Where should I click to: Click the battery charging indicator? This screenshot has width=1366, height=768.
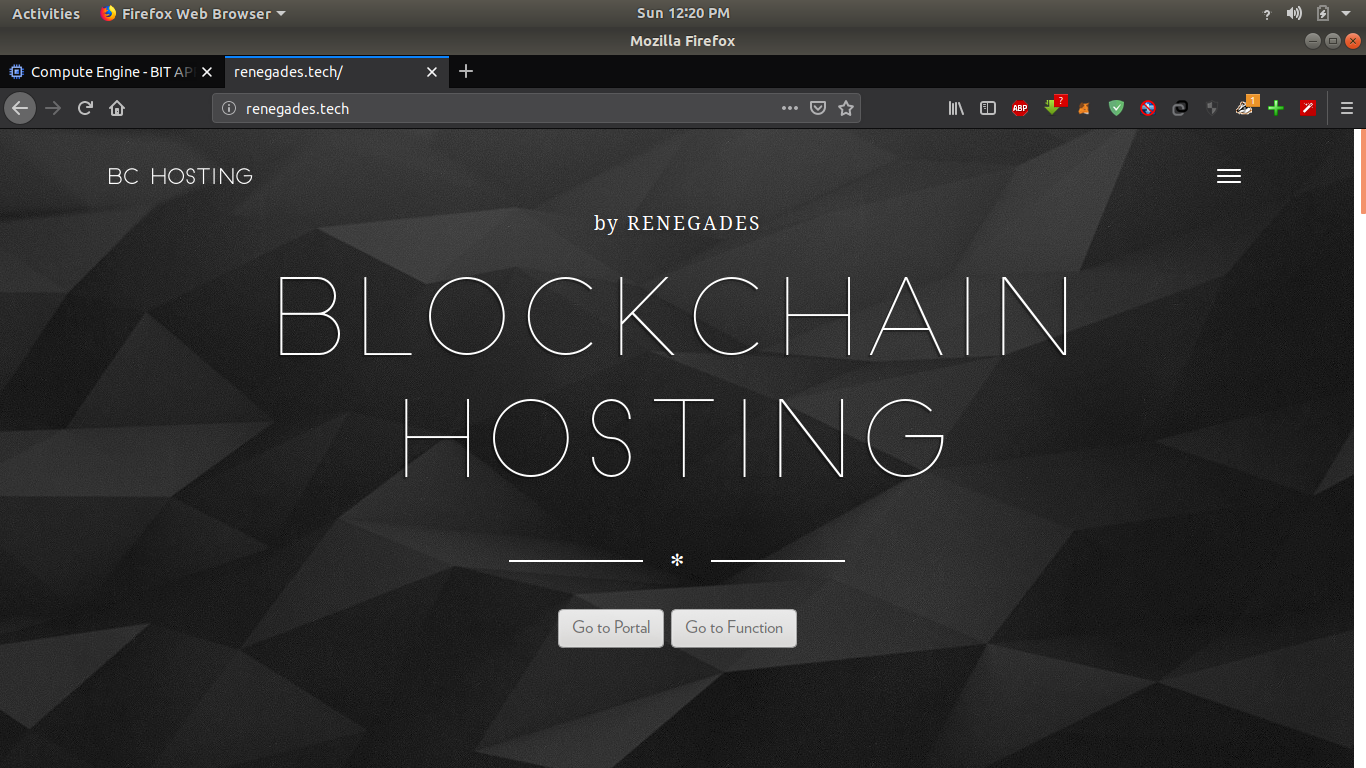[1323, 14]
